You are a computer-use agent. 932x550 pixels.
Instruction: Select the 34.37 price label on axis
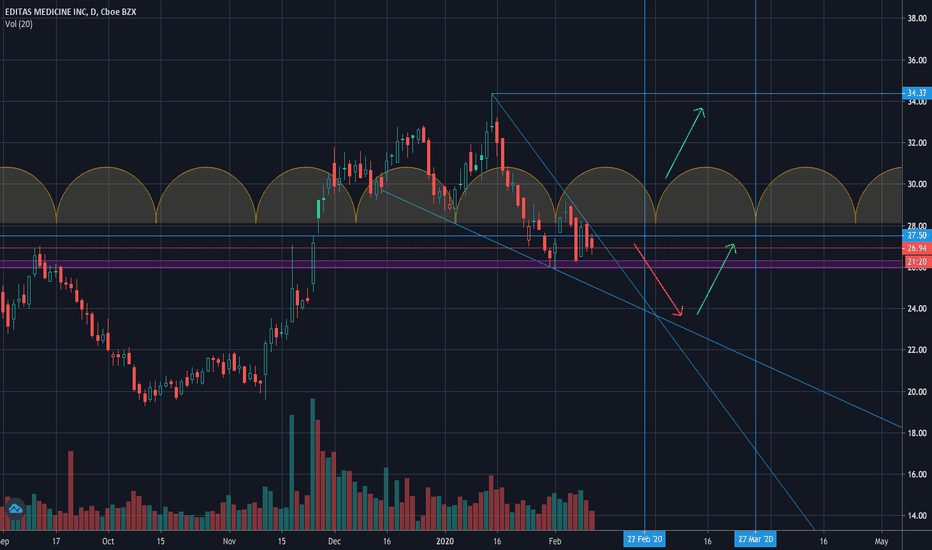(x=917, y=93)
